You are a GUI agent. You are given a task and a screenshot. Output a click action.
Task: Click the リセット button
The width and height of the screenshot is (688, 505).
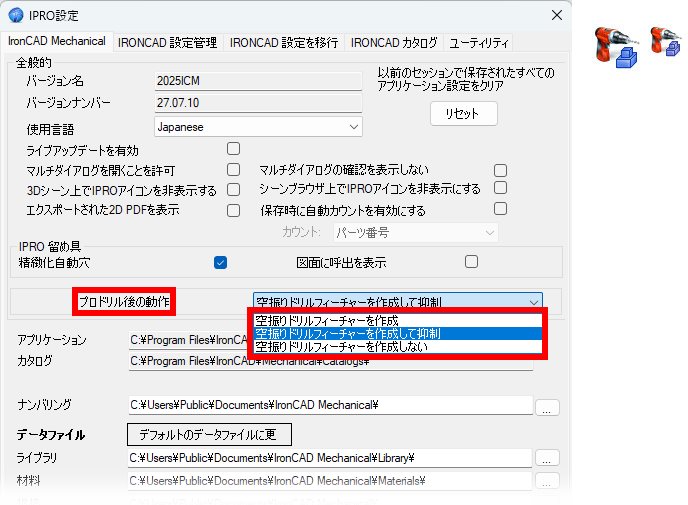coord(464,114)
